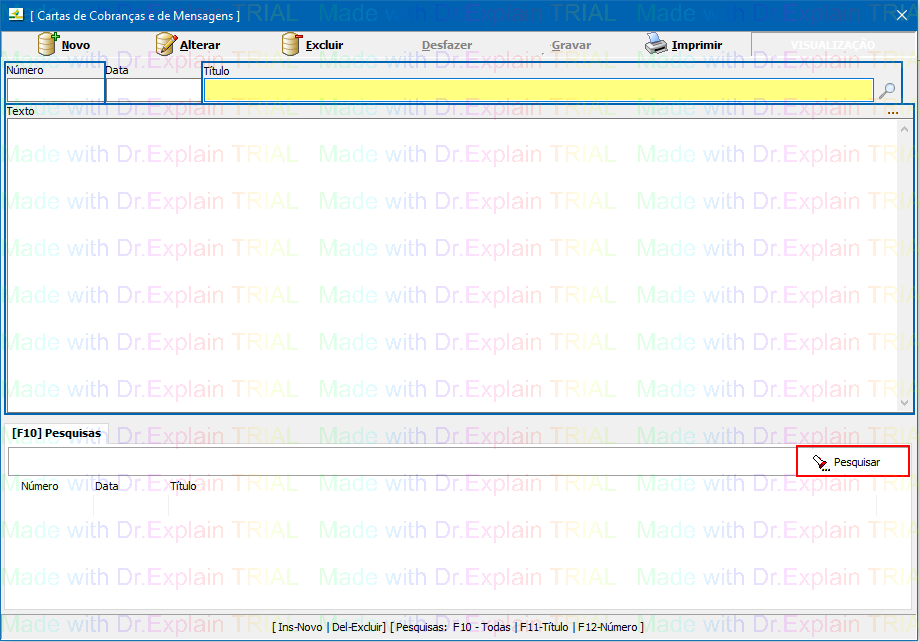Click the magnifier icon beside Título
The height and width of the screenshot is (642, 920).
[887, 91]
